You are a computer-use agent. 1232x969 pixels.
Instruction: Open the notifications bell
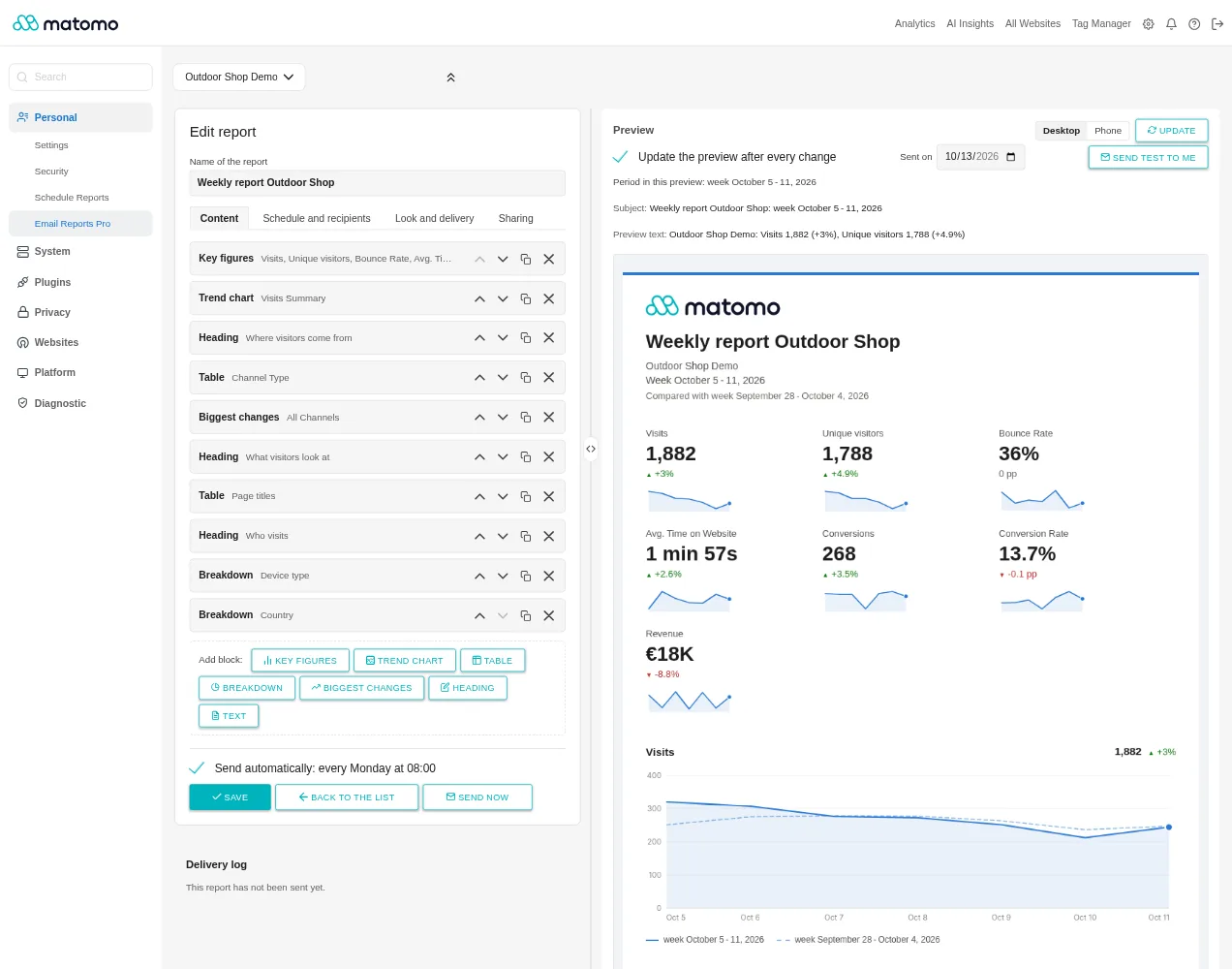[x=1171, y=24]
